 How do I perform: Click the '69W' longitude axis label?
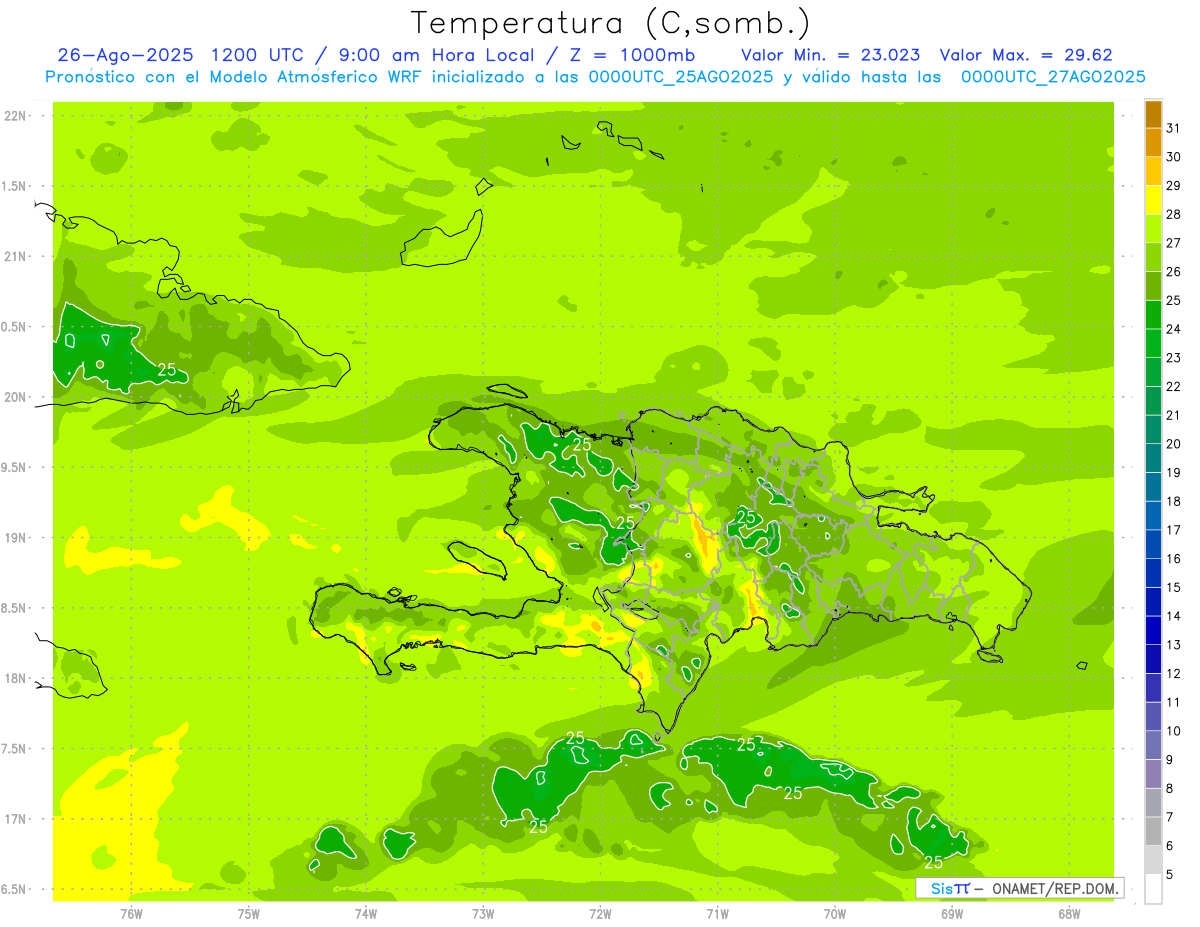point(952,913)
